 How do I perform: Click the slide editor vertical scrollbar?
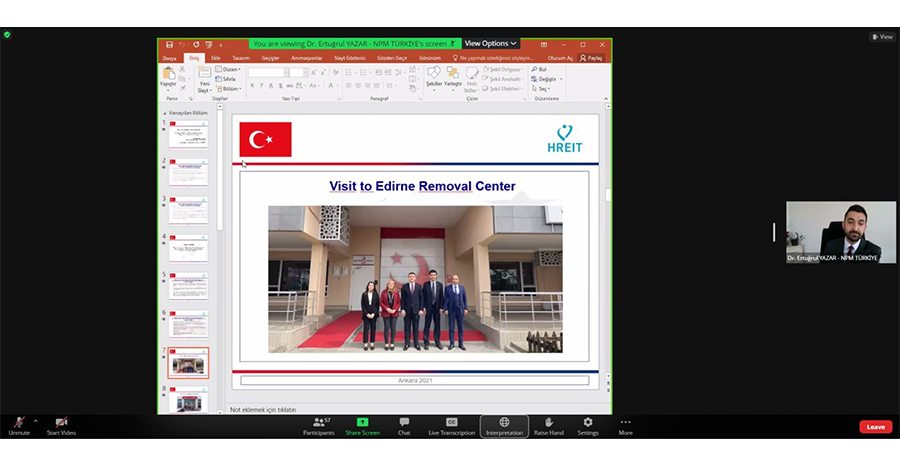[x=608, y=241]
